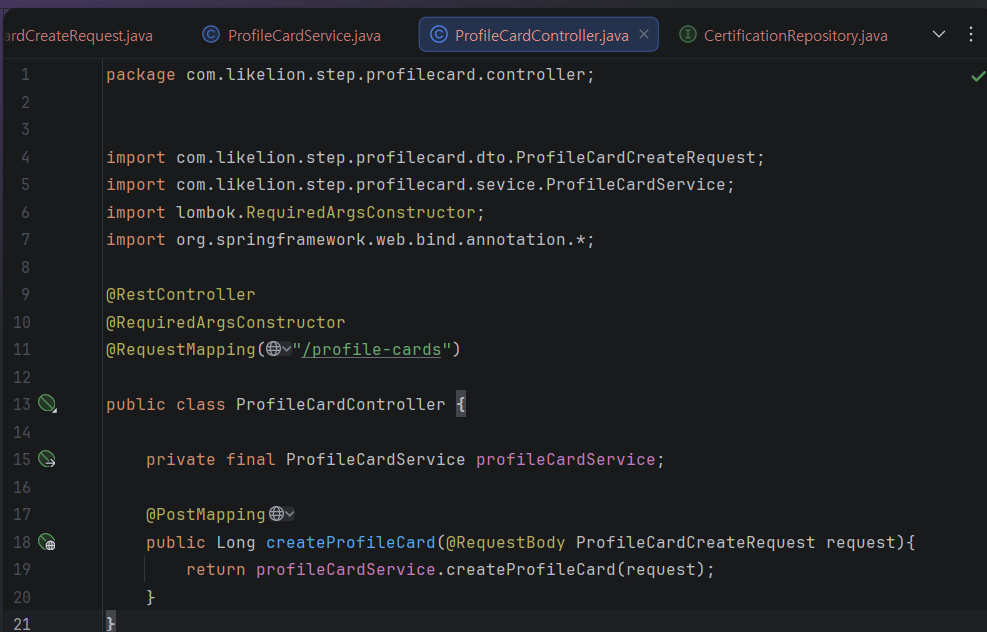Click the closing brace on line 21
Viewport: 987px width, 632px height.
(x=111, y=623)
